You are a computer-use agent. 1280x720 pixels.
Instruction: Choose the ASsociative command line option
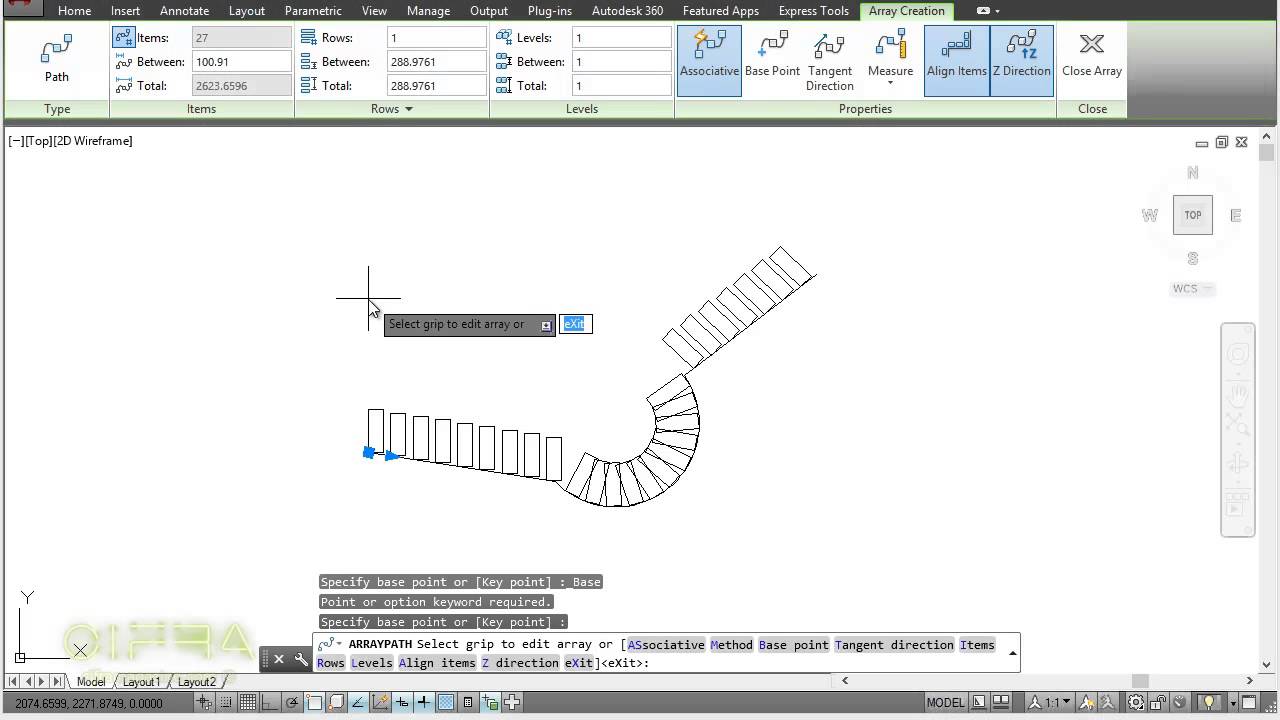click(x=665, y=645)
